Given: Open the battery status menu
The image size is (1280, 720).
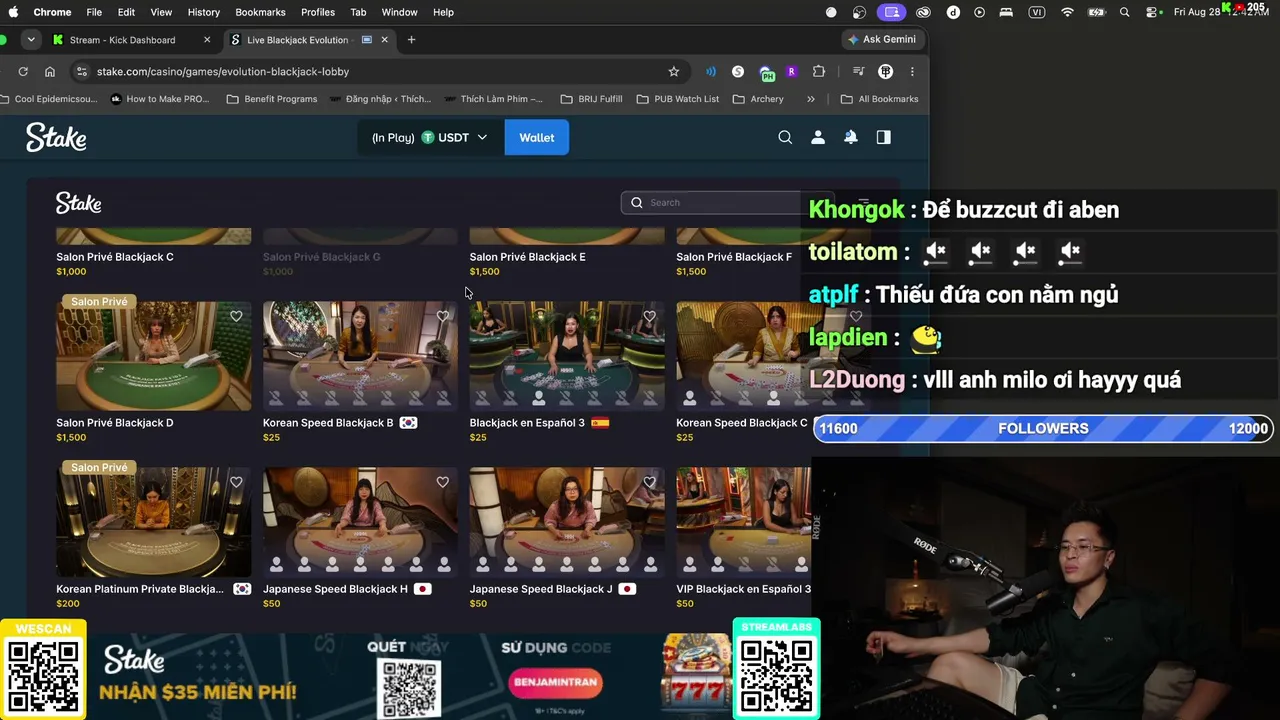Looking at the screenshot, I should coord(1096,12).
